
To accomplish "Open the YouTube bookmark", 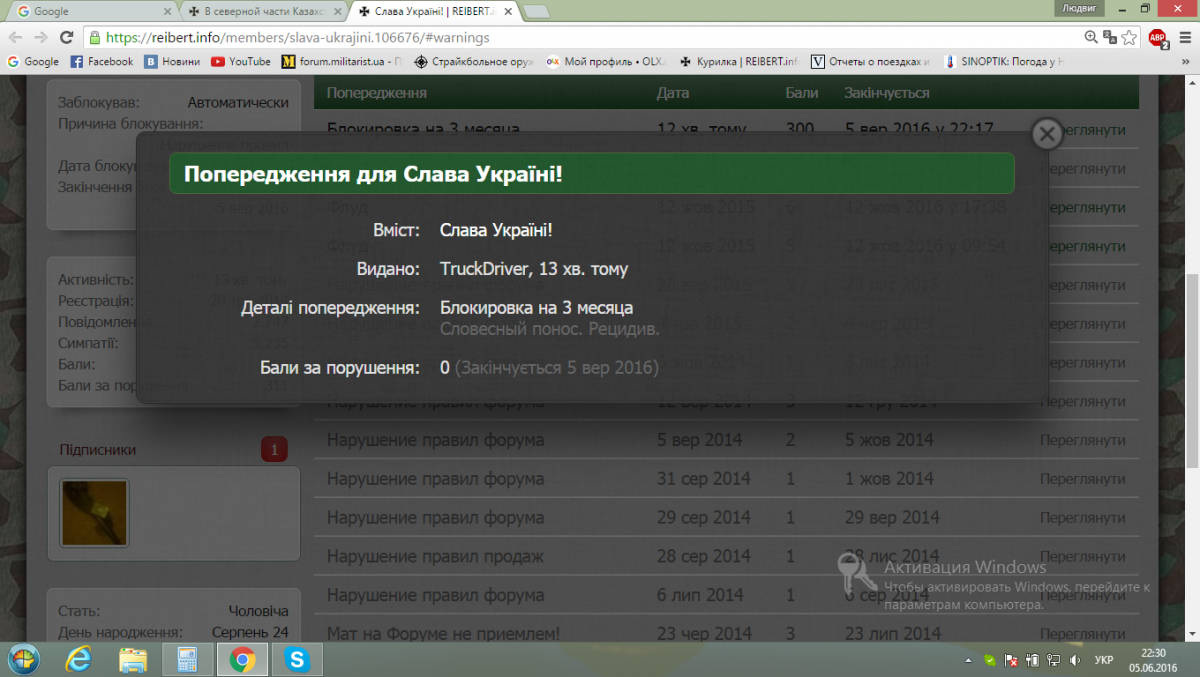I will point(241,61).
